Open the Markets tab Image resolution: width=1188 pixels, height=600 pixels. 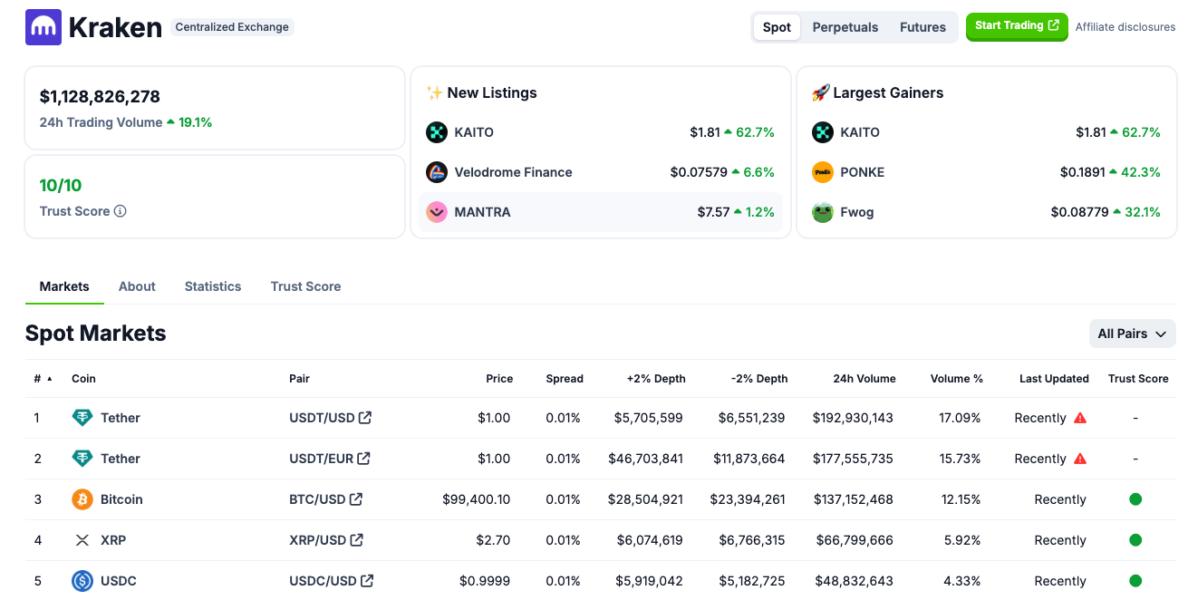click(64, 286)
